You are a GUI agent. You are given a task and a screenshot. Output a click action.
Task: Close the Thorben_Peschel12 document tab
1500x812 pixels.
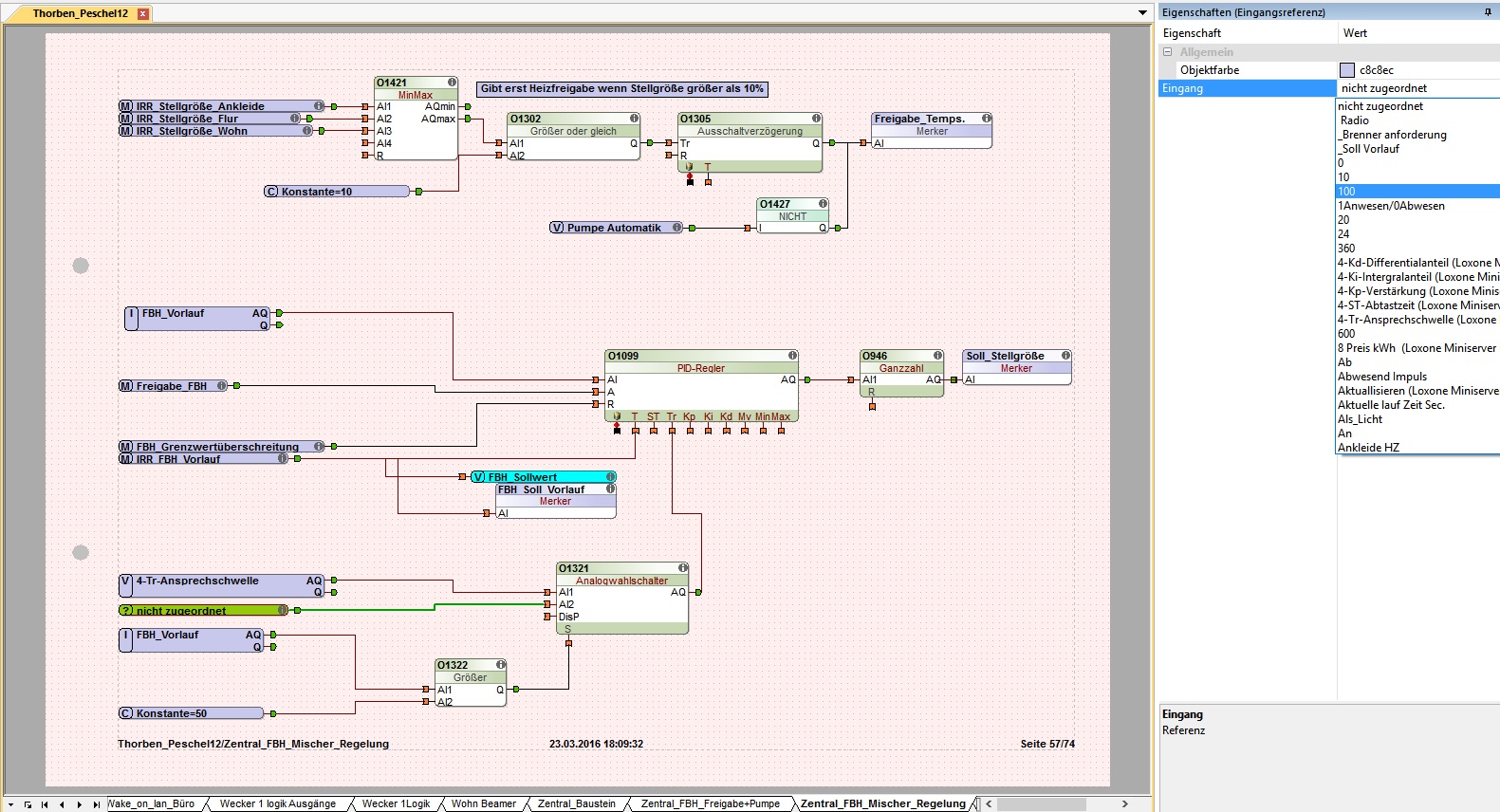(x=143, y=13)
